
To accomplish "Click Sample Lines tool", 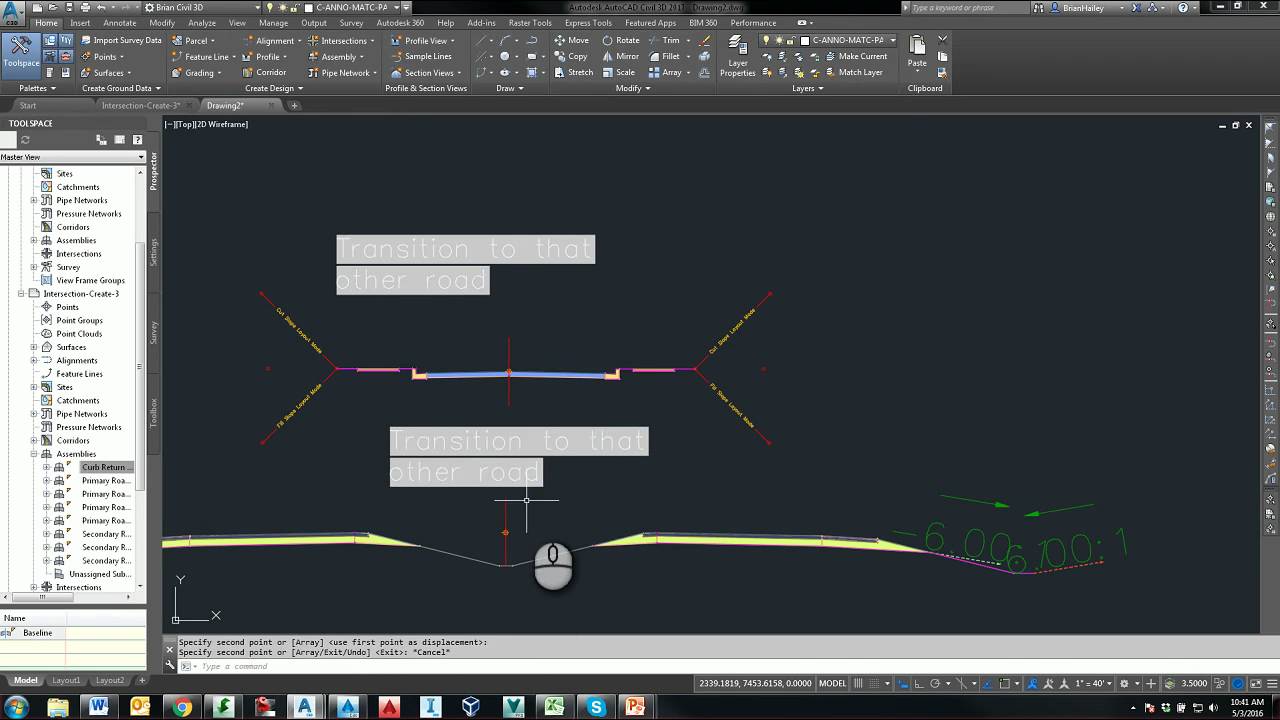I will point(421,56).
